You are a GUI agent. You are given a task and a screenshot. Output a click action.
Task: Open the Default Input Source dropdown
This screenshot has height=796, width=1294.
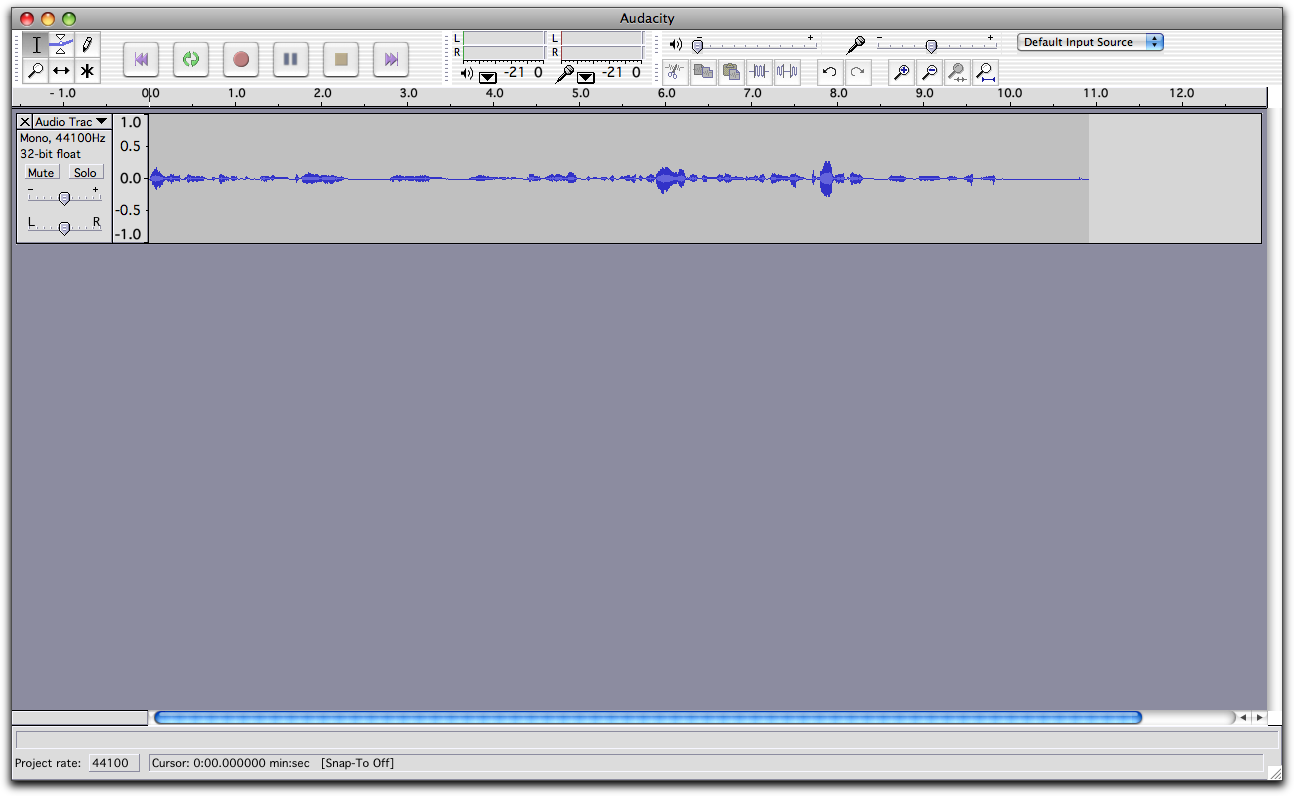click(x=1090, y=42)
